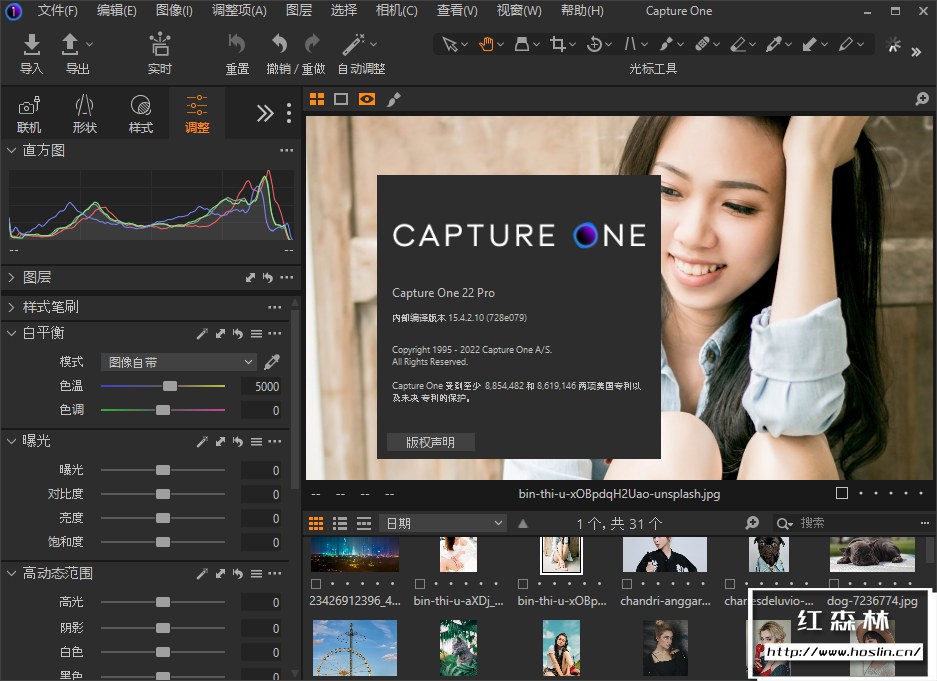Open the Auto Adjust (自动调整) wand
This screenshot has width=937, height=681.
[353, 44]
